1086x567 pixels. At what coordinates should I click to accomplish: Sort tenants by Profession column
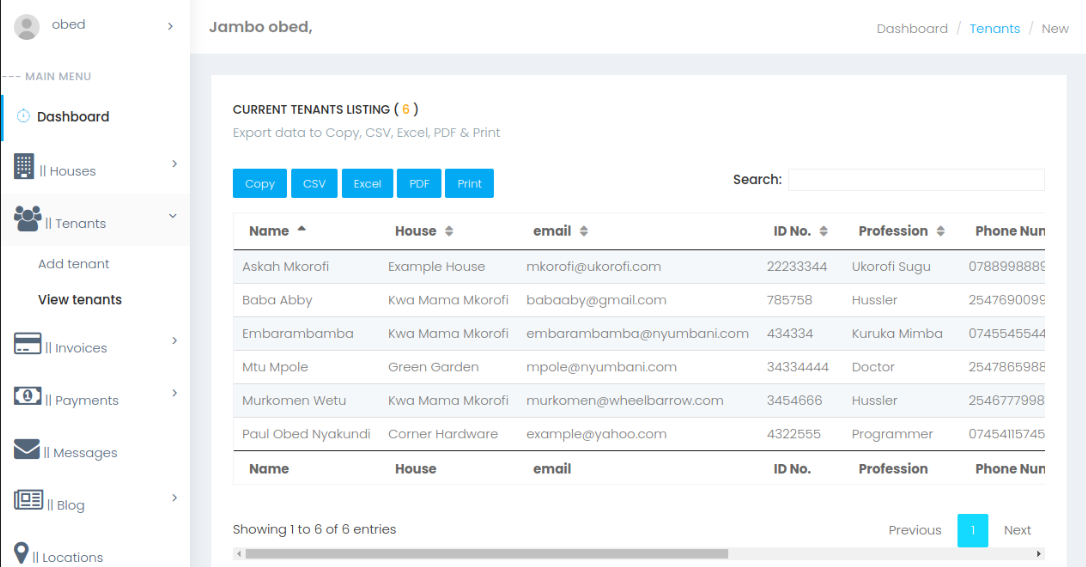pos(901,231)
